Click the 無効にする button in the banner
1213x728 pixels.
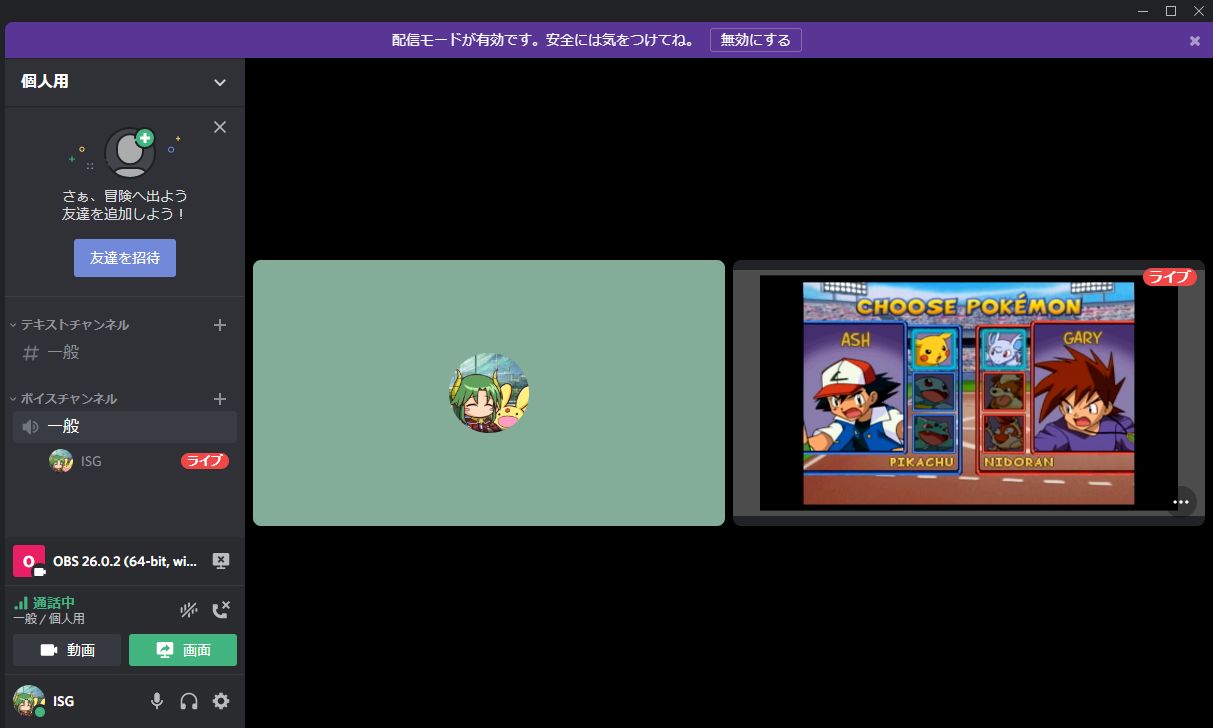pos(756,40)
